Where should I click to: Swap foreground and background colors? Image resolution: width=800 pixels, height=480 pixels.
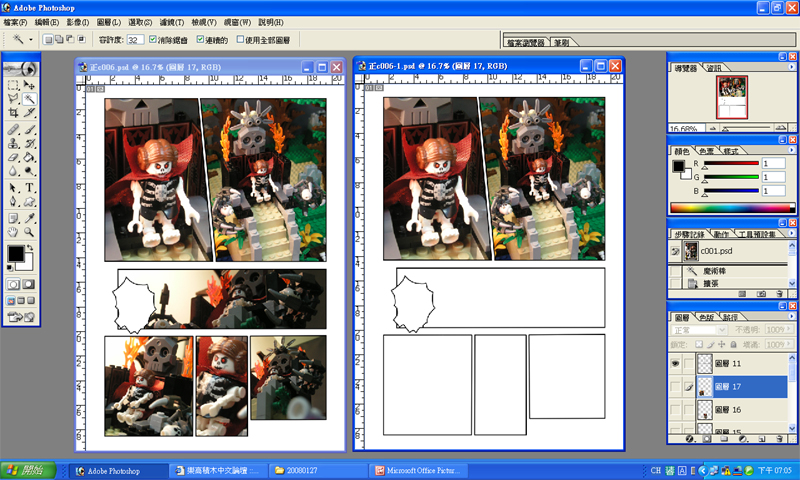pyautogui.click(x=30, y=248)
